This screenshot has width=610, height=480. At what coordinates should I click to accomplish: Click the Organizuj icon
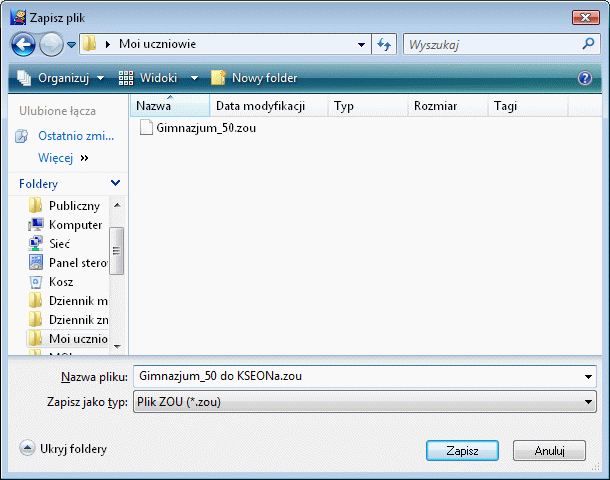tap(24, 78)
